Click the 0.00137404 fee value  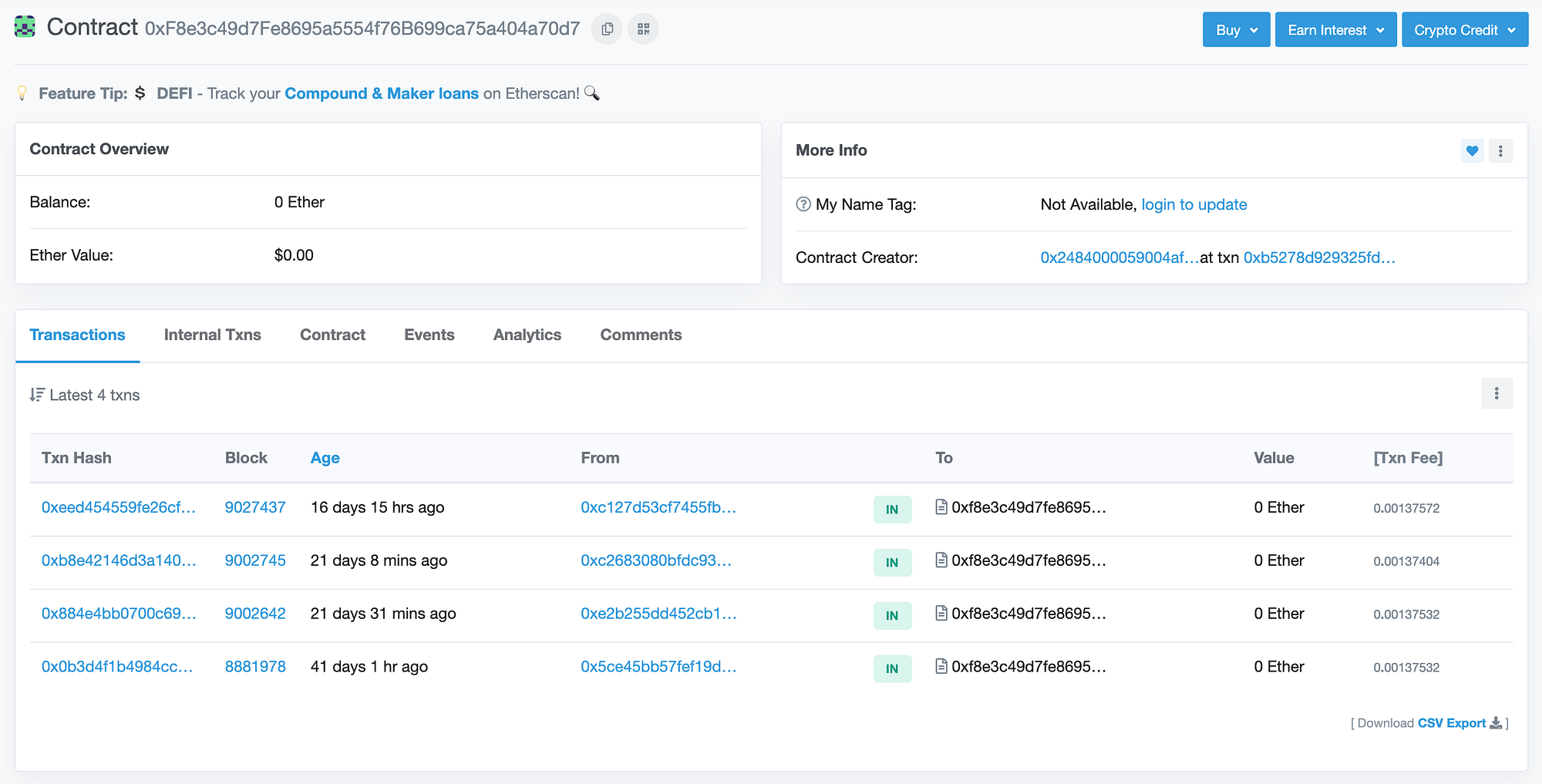click(x=1406, y=561)
